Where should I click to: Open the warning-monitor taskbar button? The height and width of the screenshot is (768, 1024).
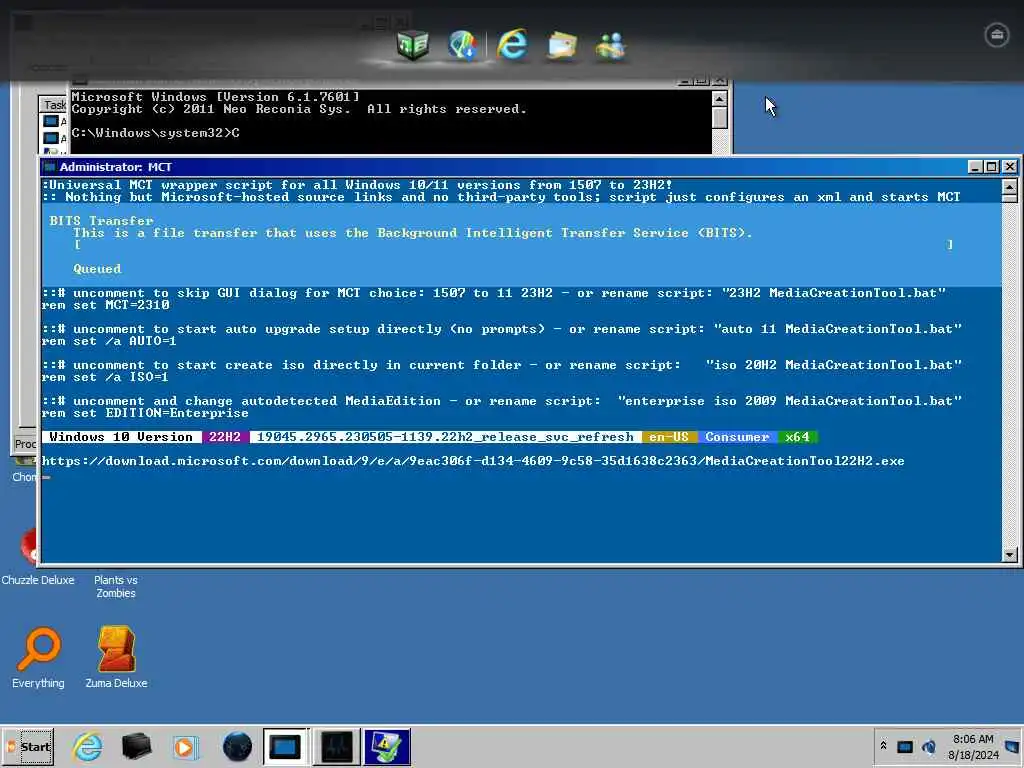[x=387, y=746]
